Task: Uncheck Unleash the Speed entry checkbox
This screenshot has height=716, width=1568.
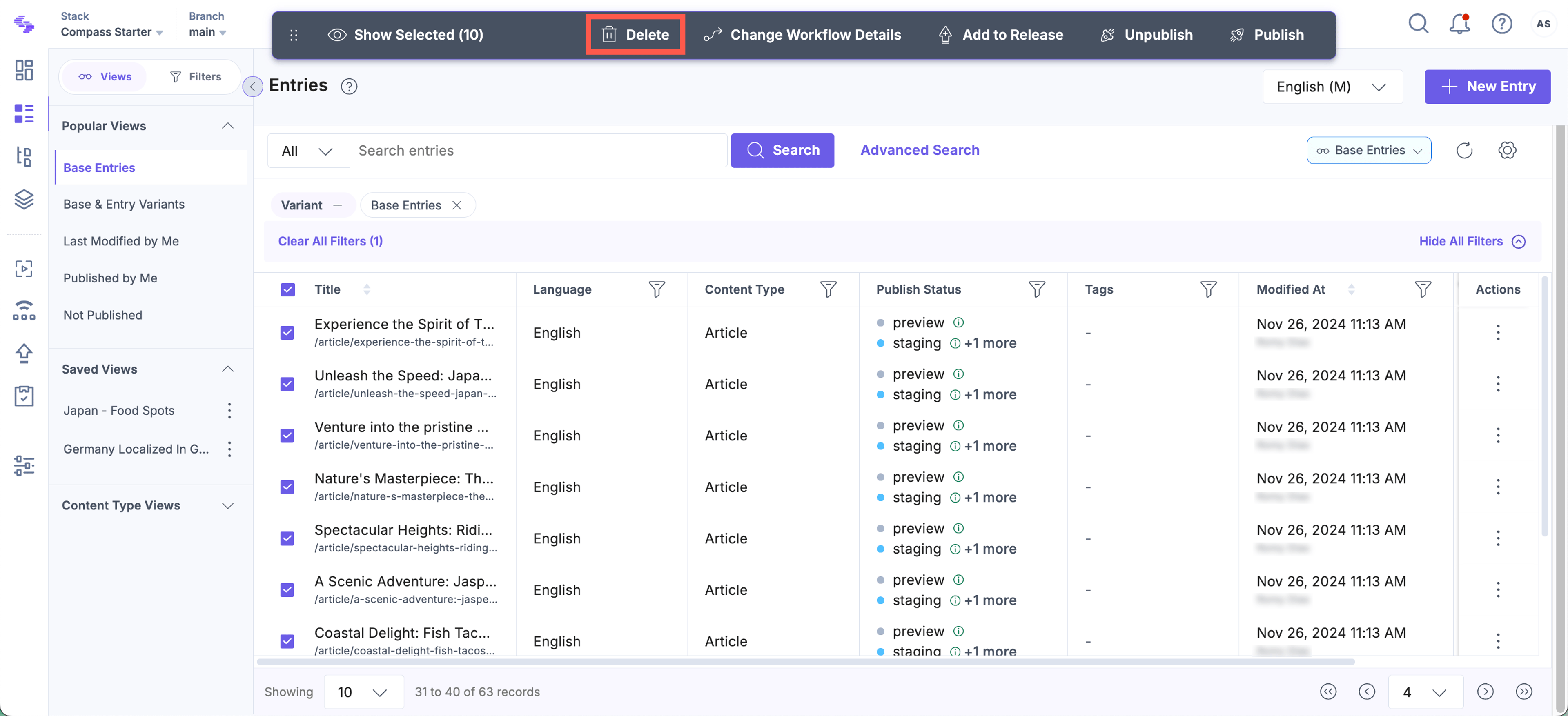Action: pyautogui.click(x=287, y=384)
